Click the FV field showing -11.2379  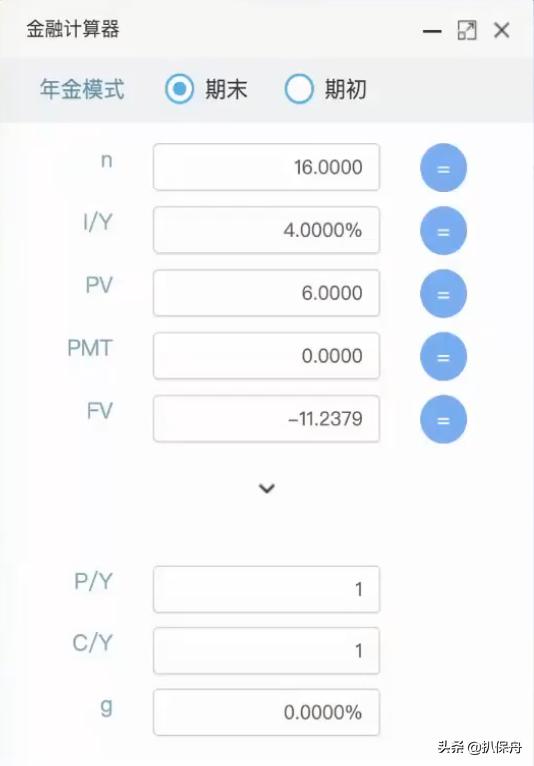tap(266, 419)
